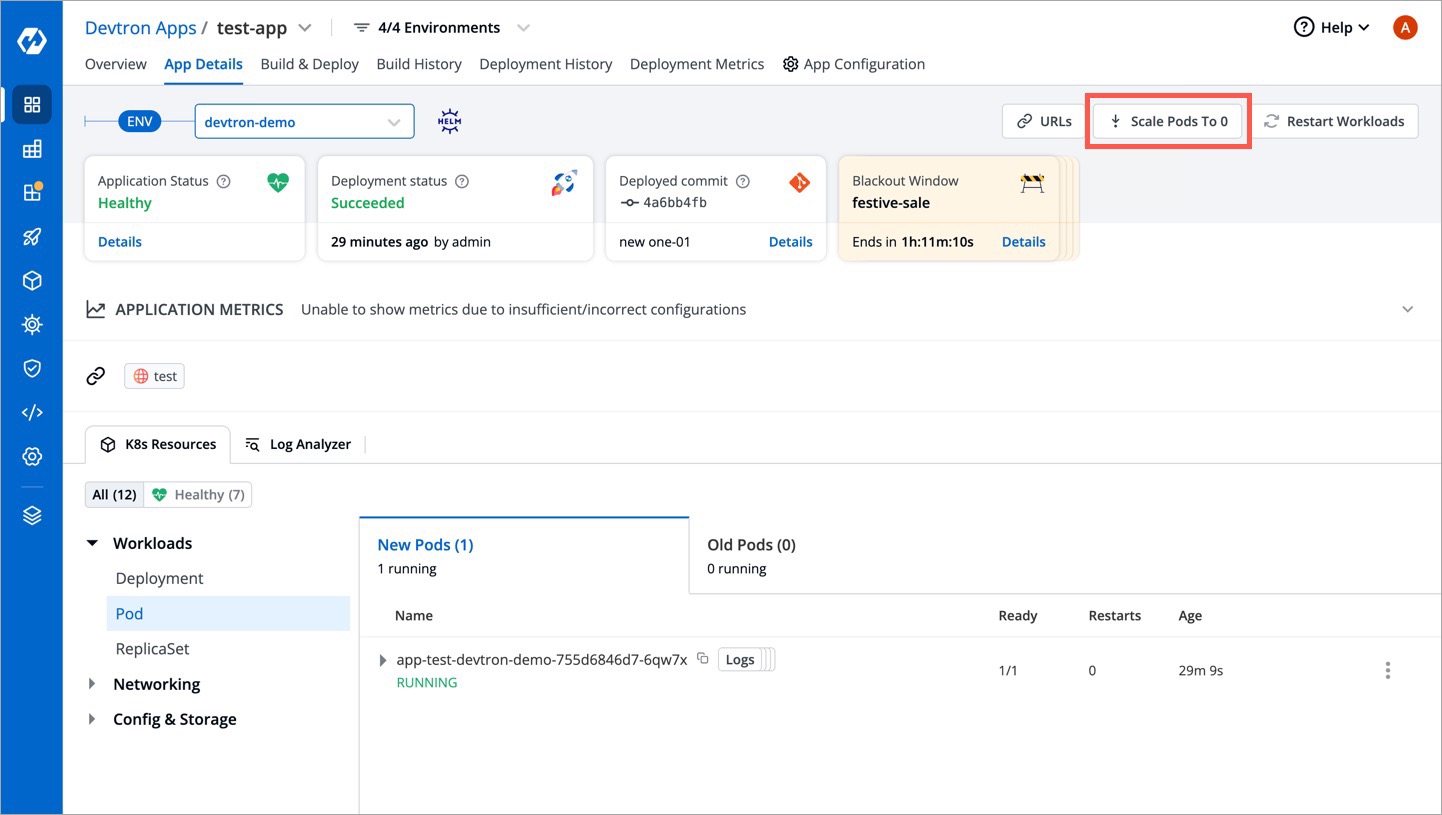Click the Helm icon next to environment
The height and width of the screenshot is (815, 1442).
[450, 122]
